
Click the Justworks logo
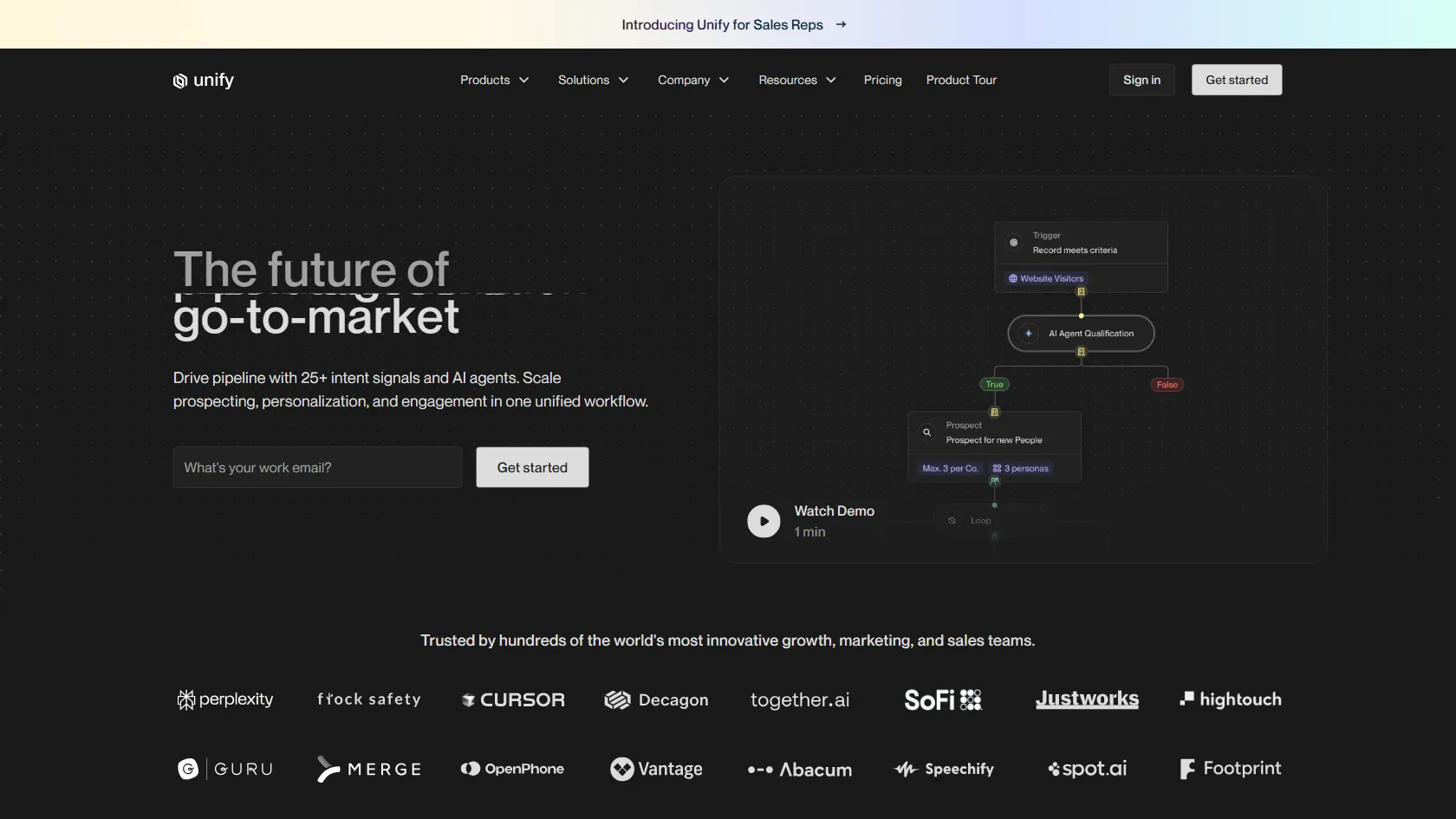(1087, 699)
